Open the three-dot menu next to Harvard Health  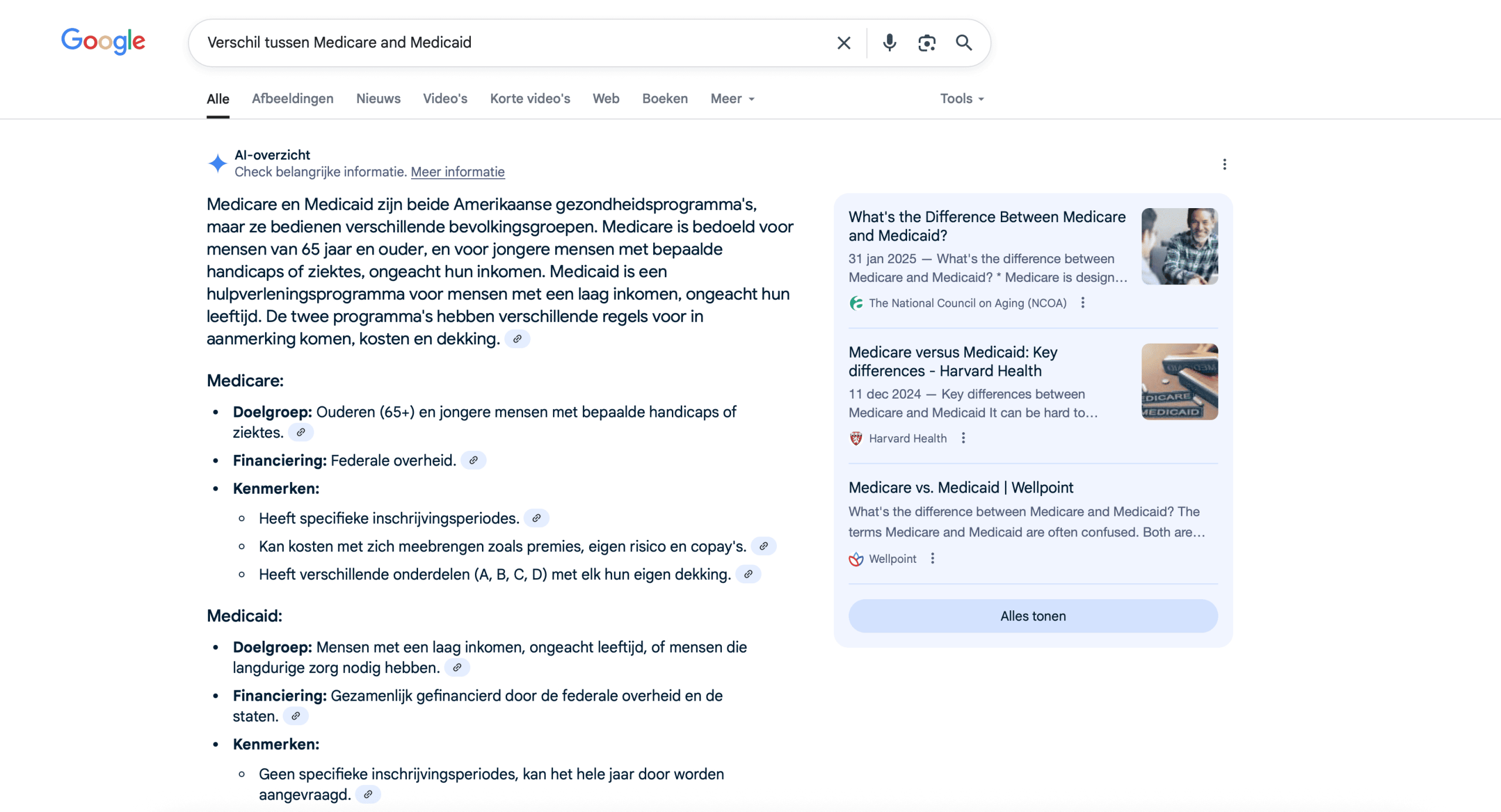coord(963,438)
